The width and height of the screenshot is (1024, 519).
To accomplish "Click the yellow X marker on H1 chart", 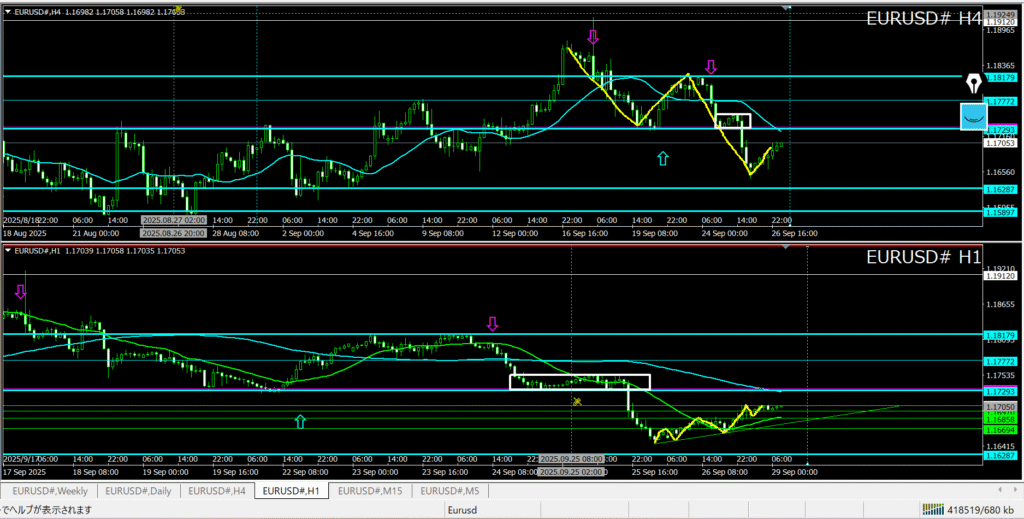I will pos(577,401).
